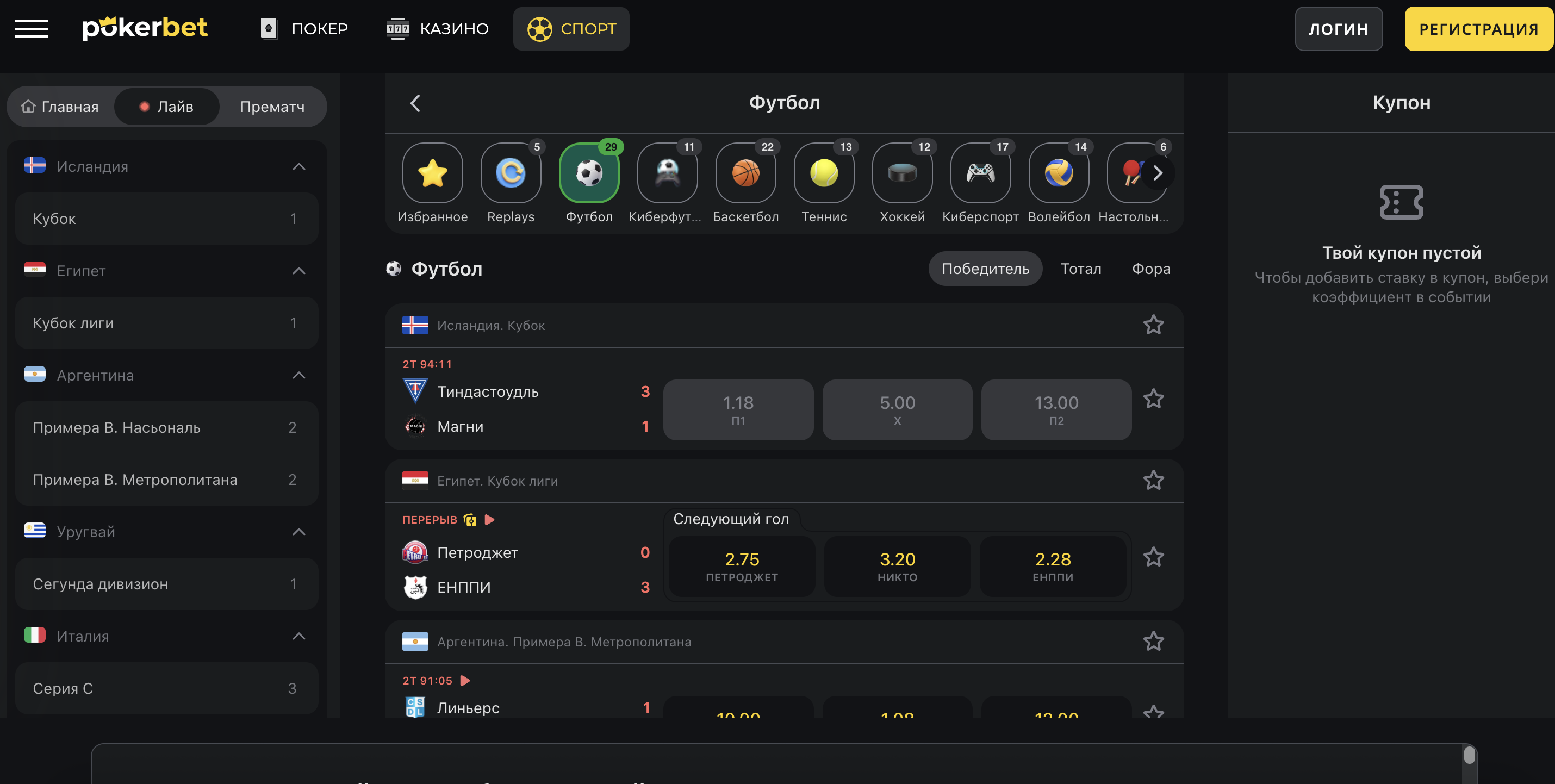Favorite the Египет. Кубок лиги league
Image resolution: width=1555 pixels, height=784 pixels.
(x=1153, y=481)
